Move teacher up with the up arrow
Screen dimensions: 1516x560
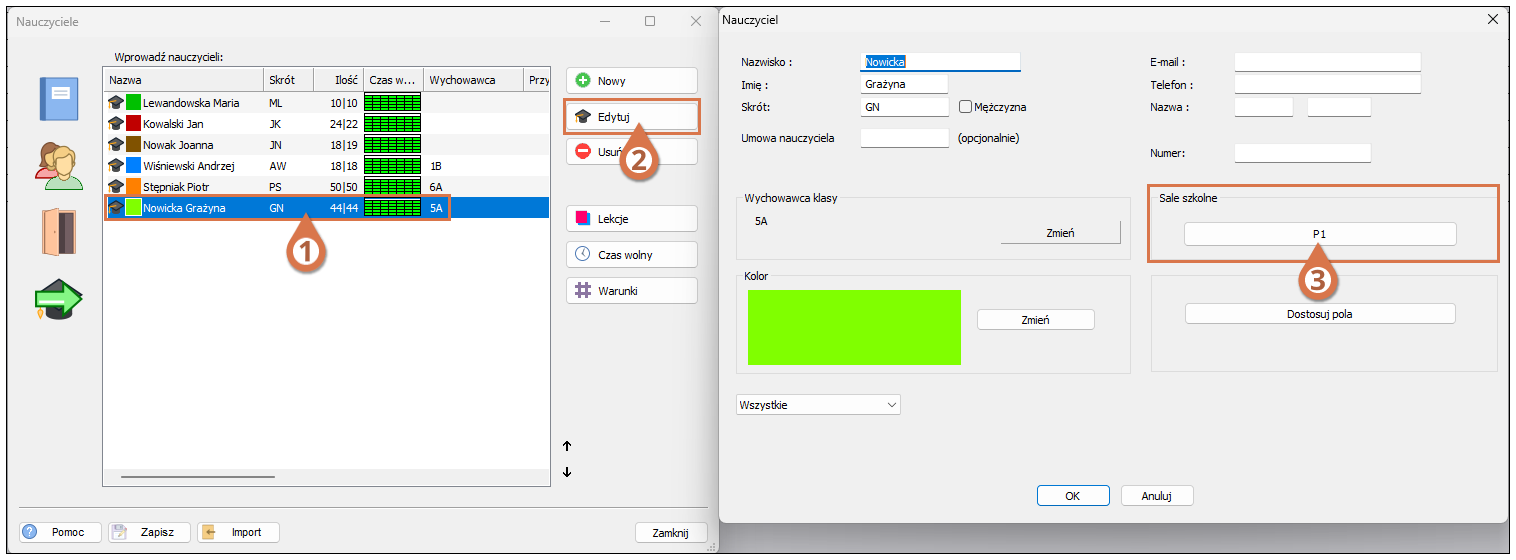[x=567, y=446]
